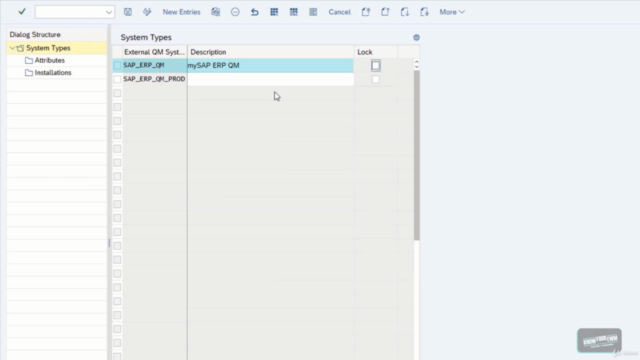Click the Dialog Structure panel header
This screenshot has width=640, height=360.
coord(56,35)
